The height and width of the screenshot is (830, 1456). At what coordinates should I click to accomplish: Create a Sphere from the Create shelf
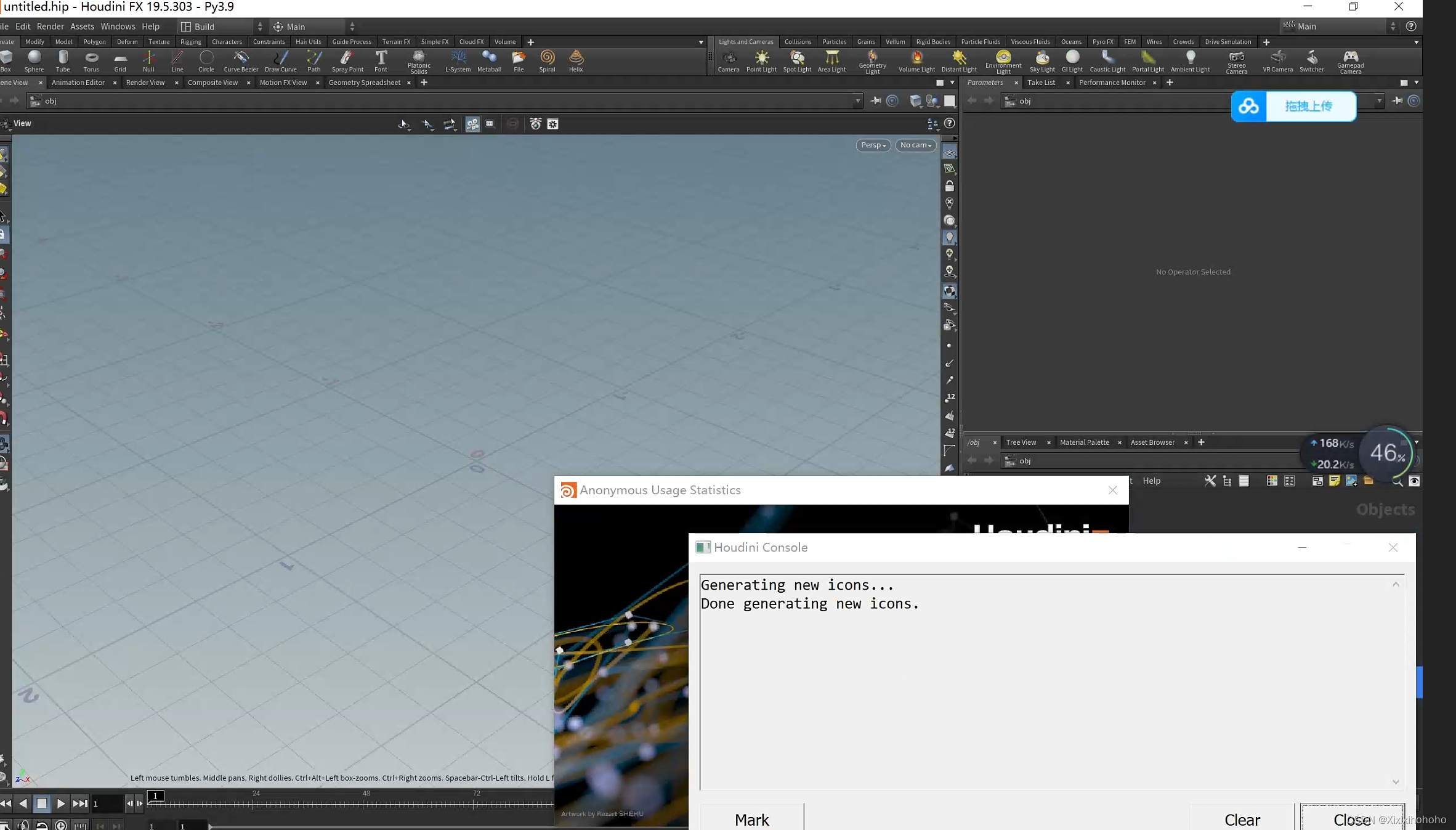point(34,61)
